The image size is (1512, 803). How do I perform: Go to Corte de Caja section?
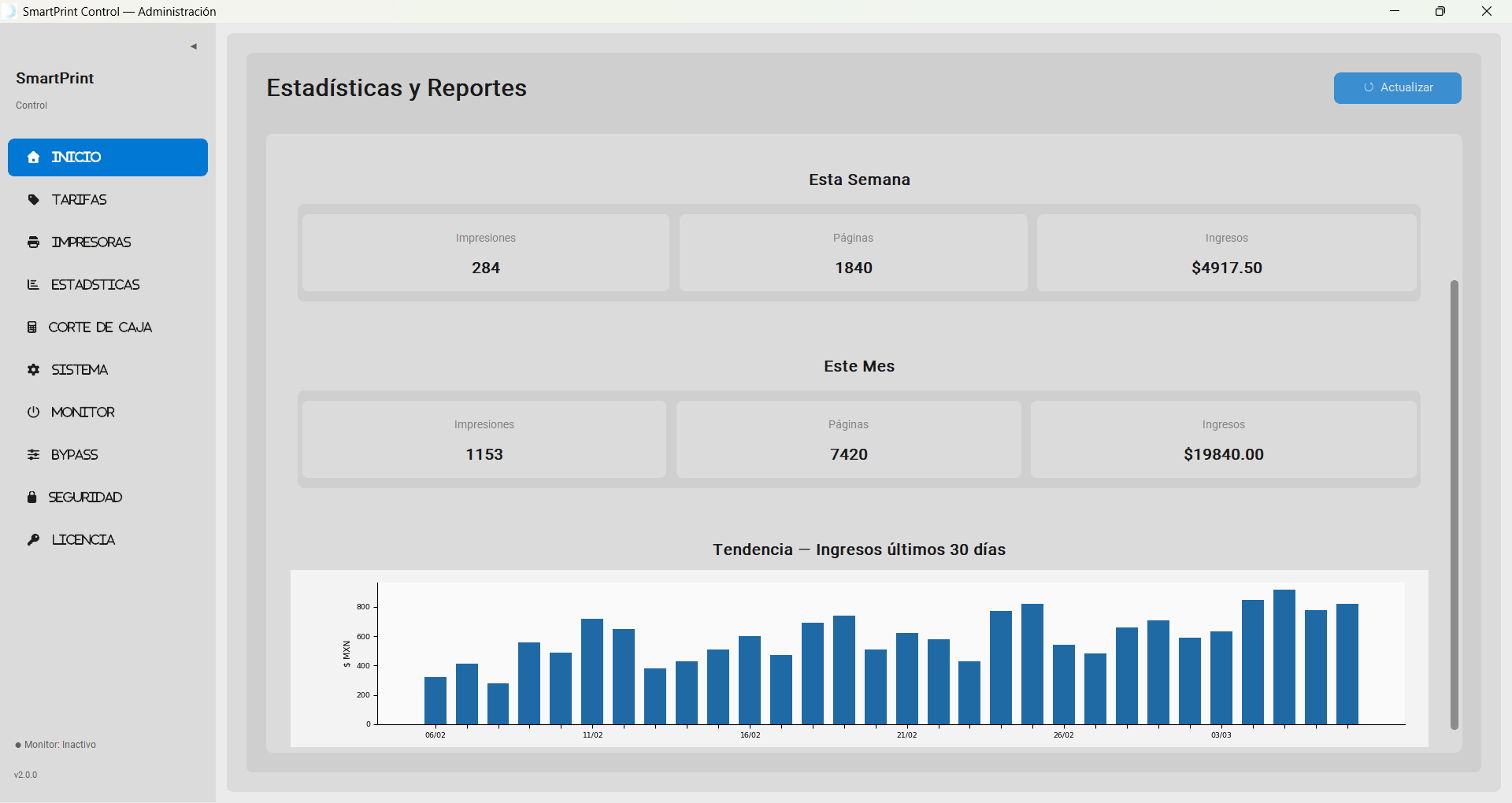100,327
